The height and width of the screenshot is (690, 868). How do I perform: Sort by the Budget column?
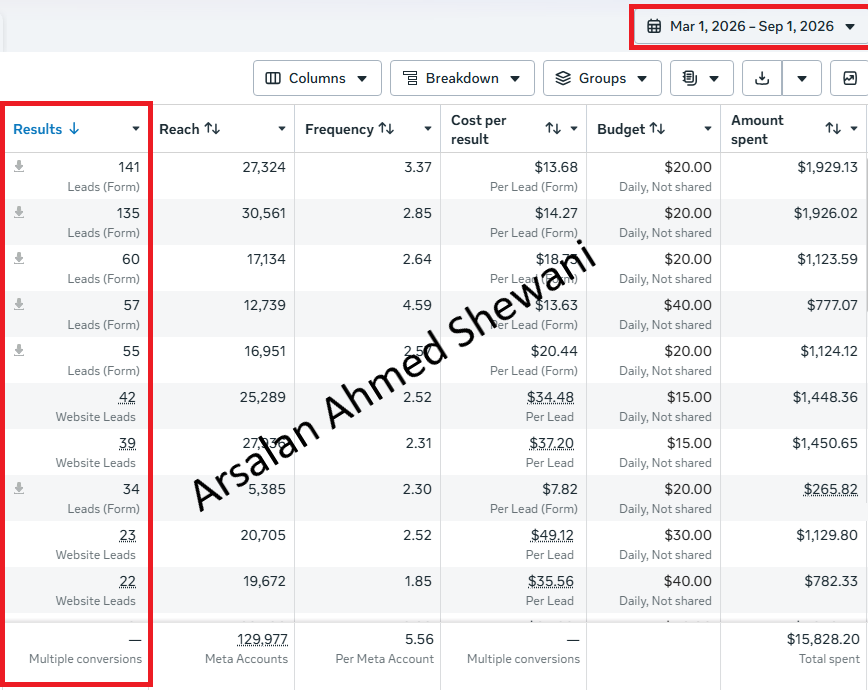point(631,129)
